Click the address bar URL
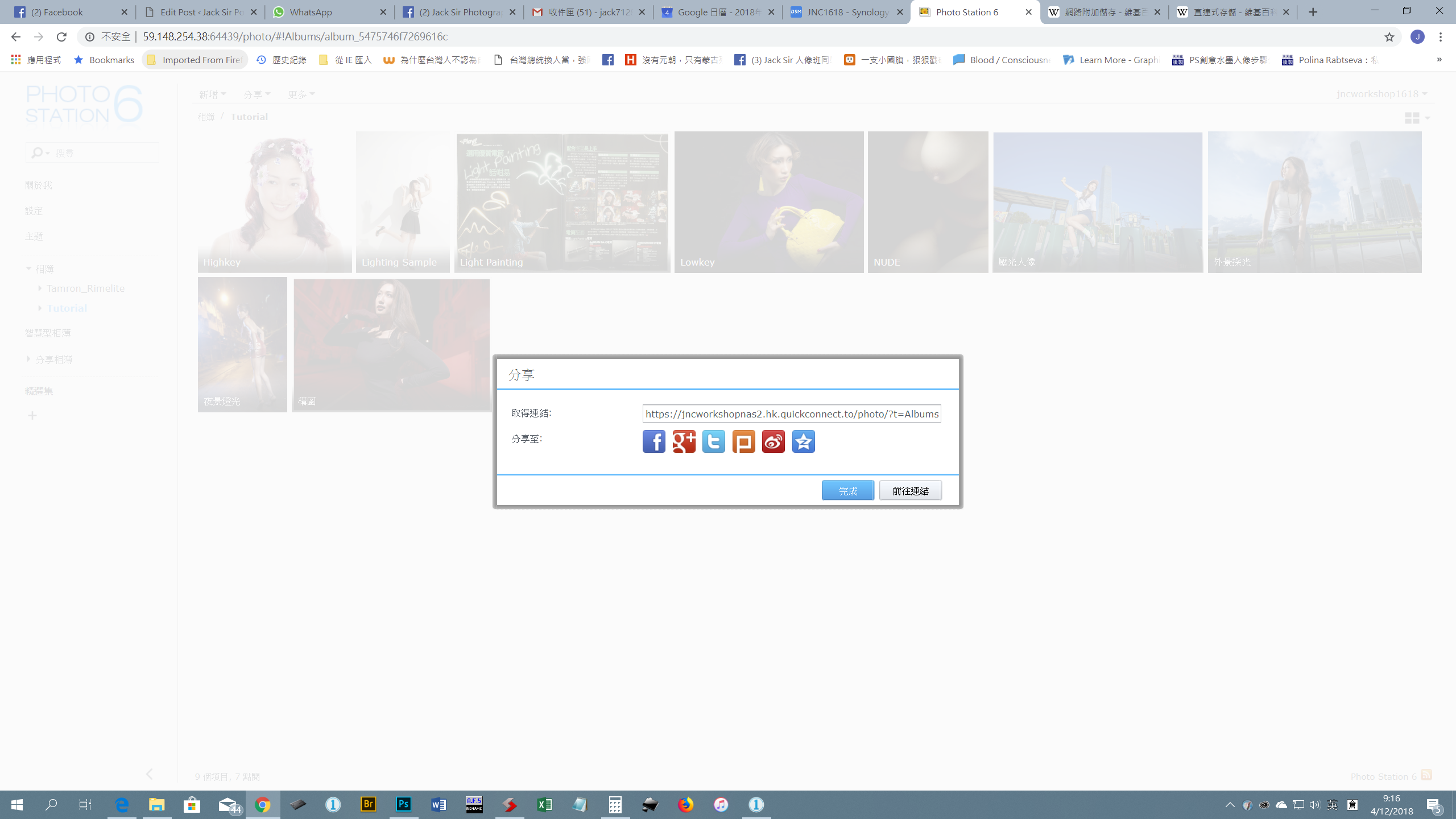This screenshot has width=1456, height=819. pos(295,37)
